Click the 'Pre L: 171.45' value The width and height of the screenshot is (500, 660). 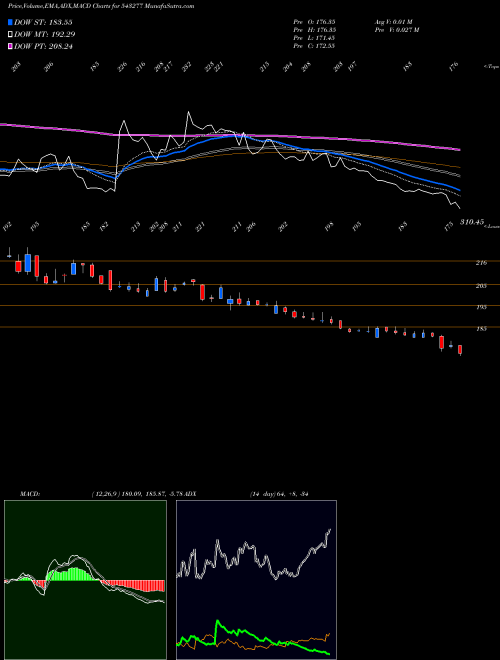[x=314, y=38]
